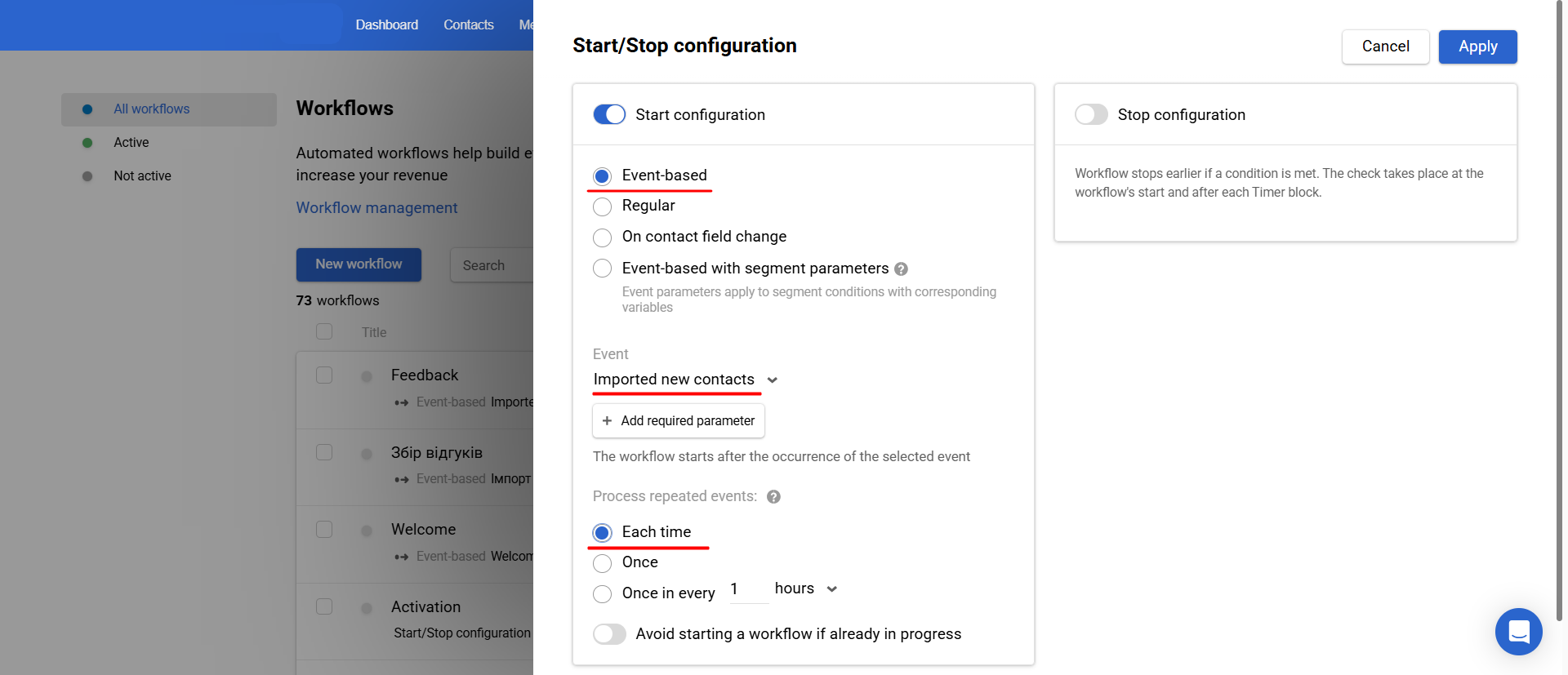Select the Regular start type radio
Image resolution: width=1568 pixels, height=675 pixels.
click(x=602, y=206)
